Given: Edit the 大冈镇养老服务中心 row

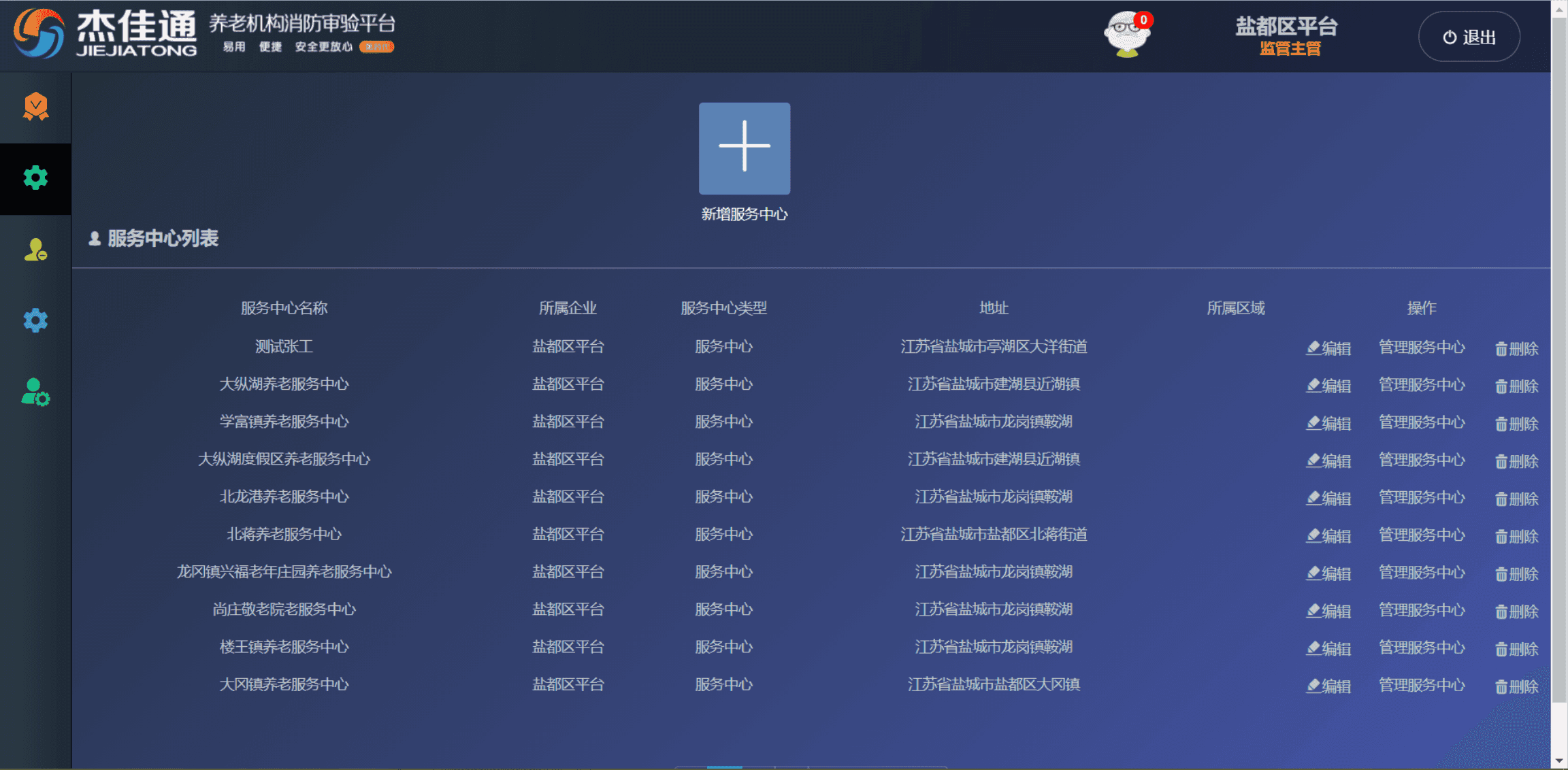Looking at the screenshot, I should coord(1328,686).
